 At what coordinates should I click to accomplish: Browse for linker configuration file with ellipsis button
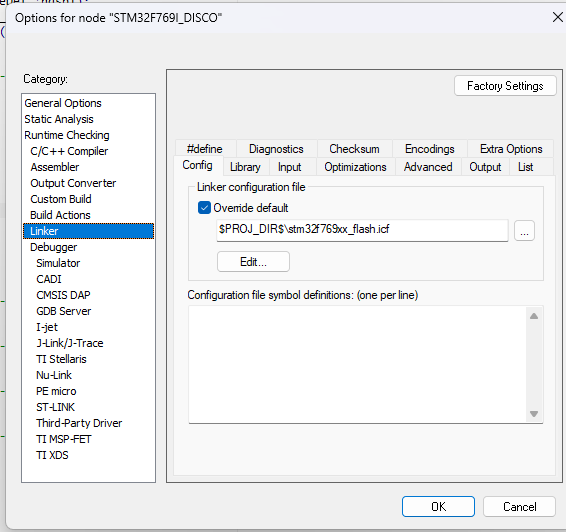point(524,231)
